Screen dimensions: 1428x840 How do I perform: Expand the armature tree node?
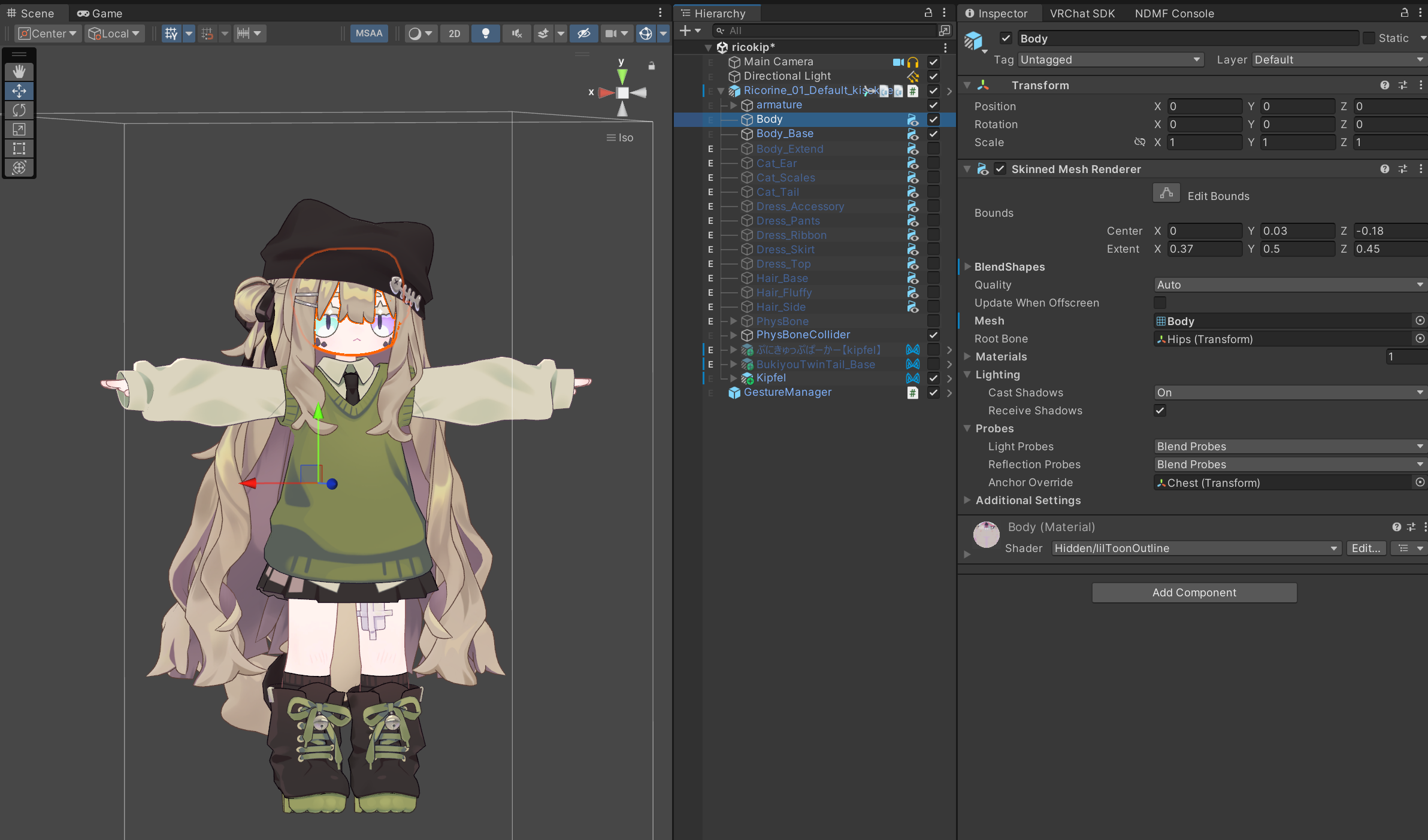733,105
